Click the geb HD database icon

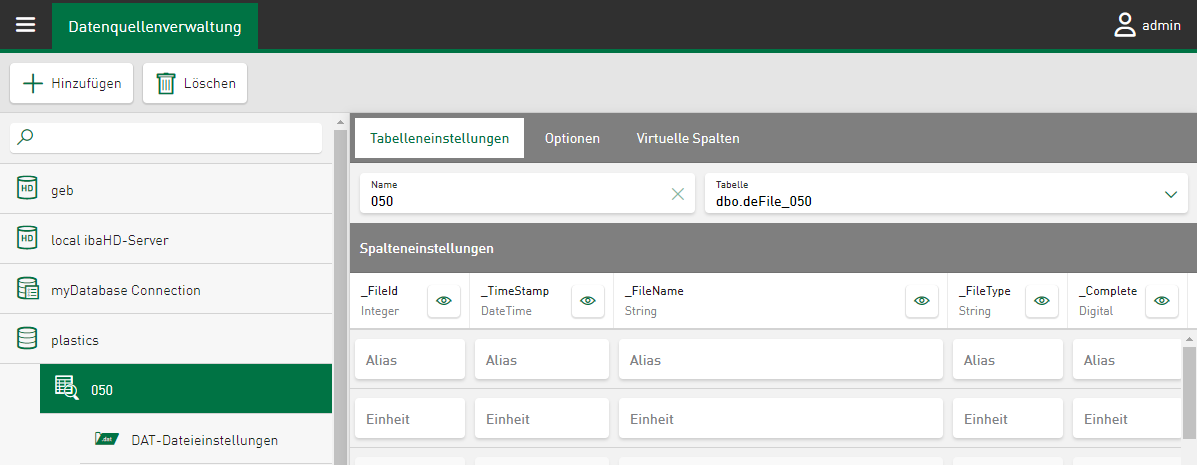(27, 189)
